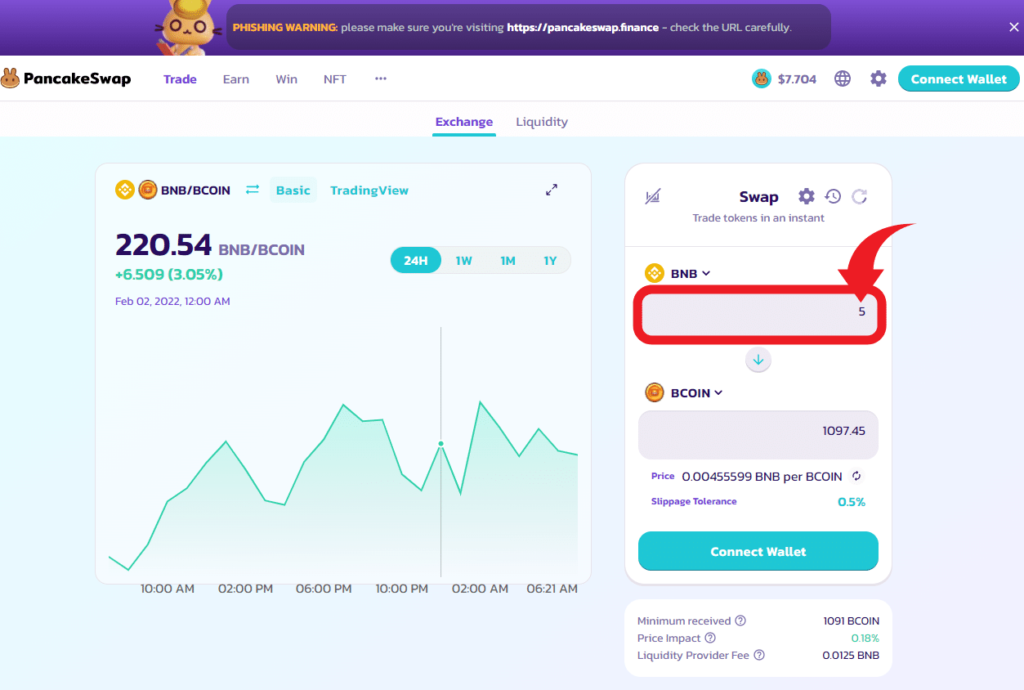This screenshot has height=690, width=1024.
Task: Click the BNB coin icon in chart header
Action: point(125,190)
